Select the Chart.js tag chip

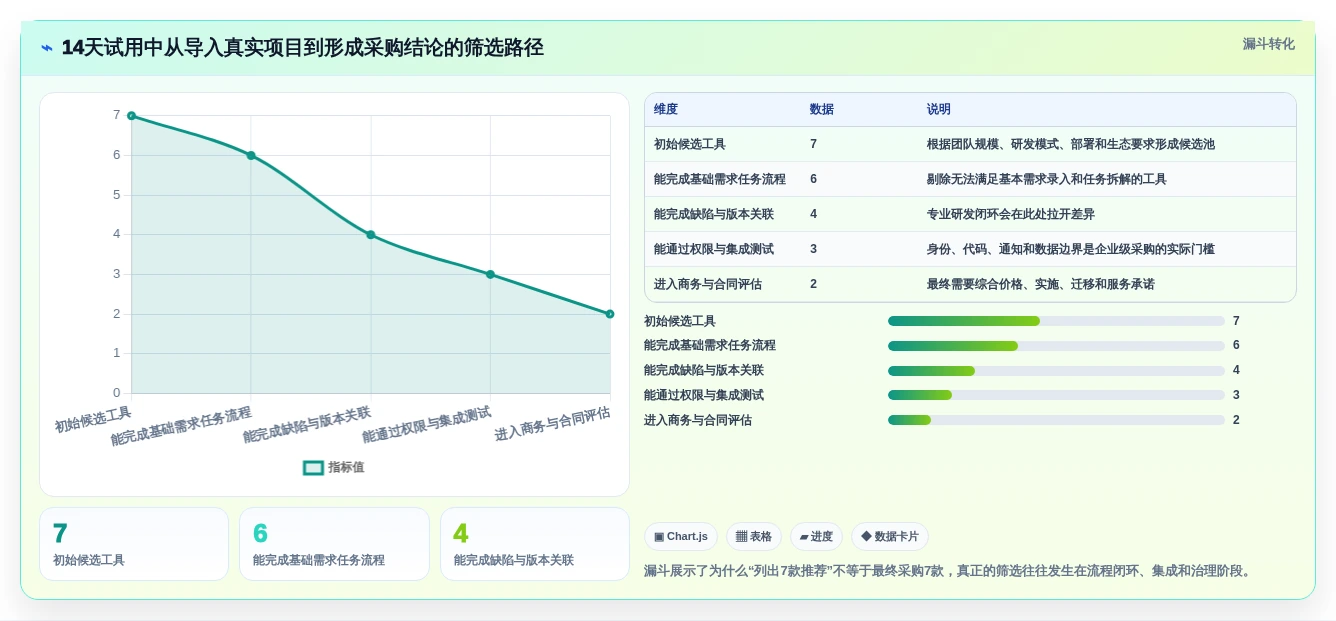681,536
